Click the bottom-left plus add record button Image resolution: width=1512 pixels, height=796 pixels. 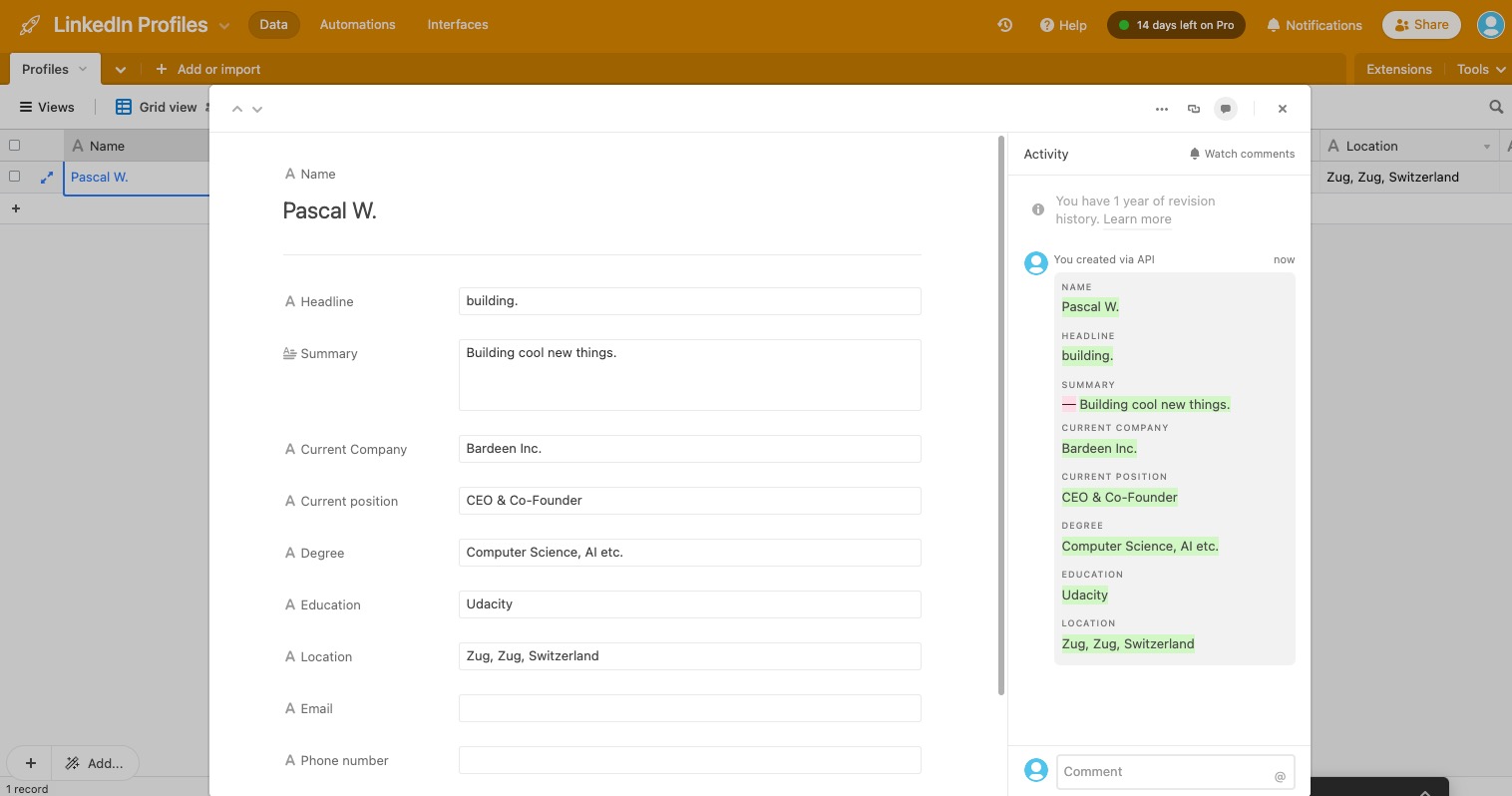click(30, 763)
